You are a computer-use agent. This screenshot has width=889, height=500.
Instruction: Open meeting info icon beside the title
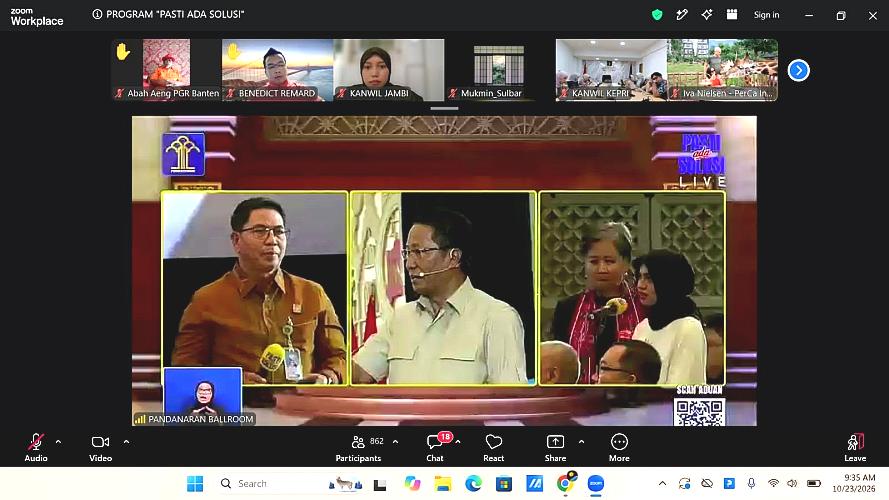(x=97, y=14)
